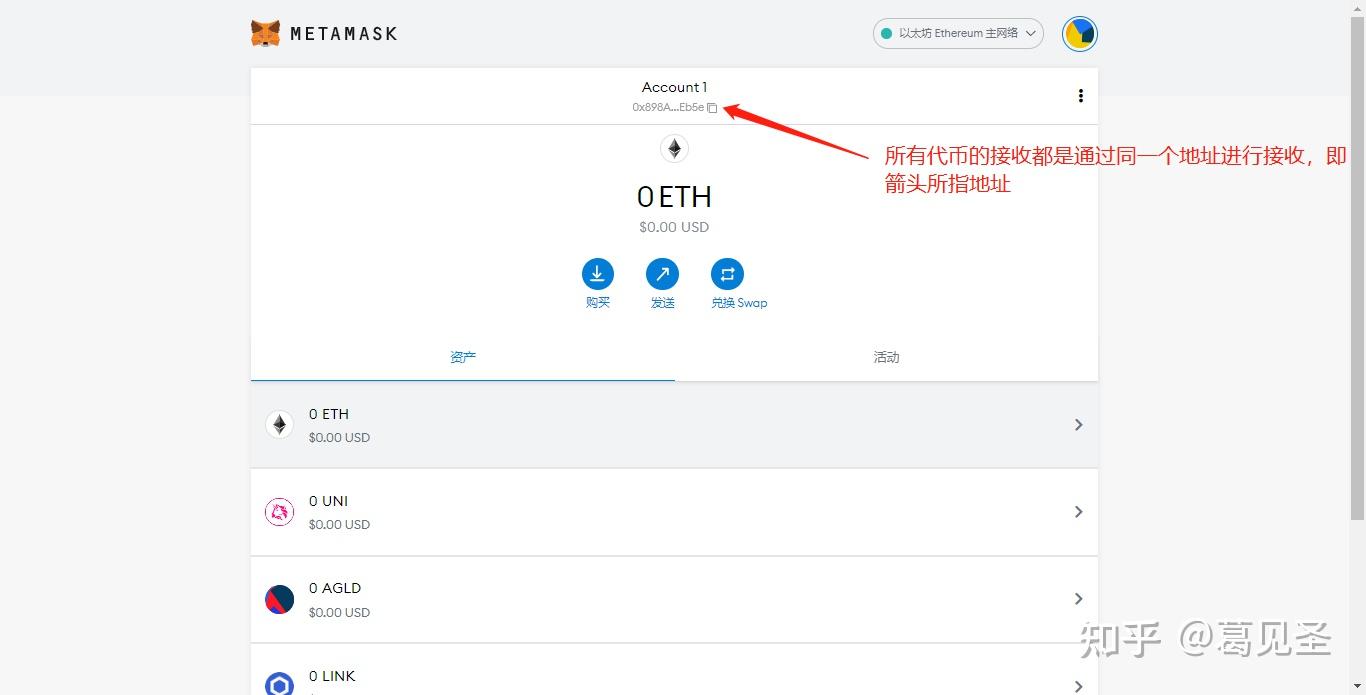Click the 发送 label under send button

[662, 303]
